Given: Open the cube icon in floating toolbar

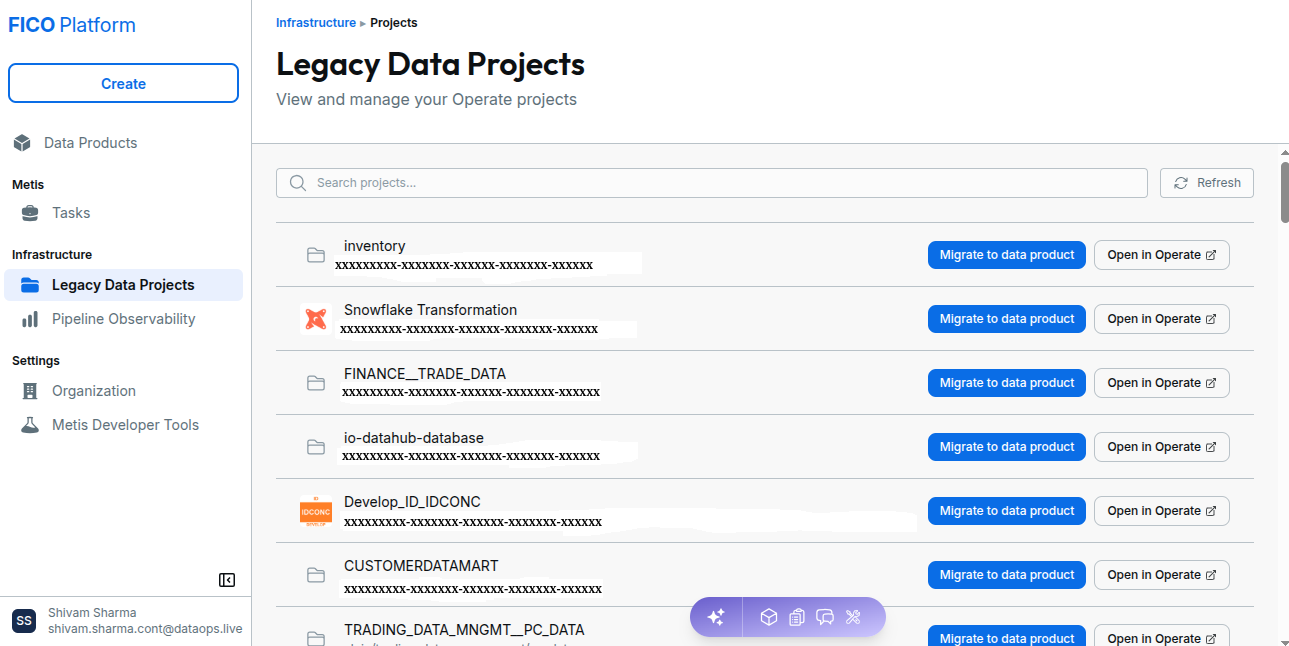Looking at the screenshot, I should [x=768, y=617].
